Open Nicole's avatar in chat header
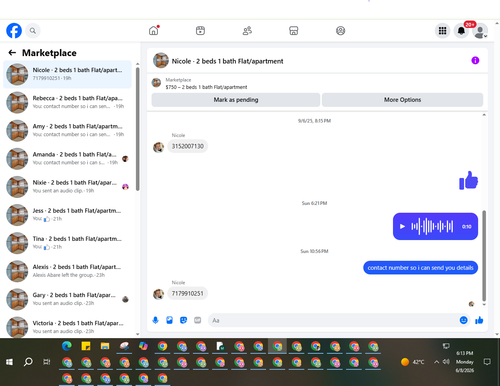 [161, 60]
